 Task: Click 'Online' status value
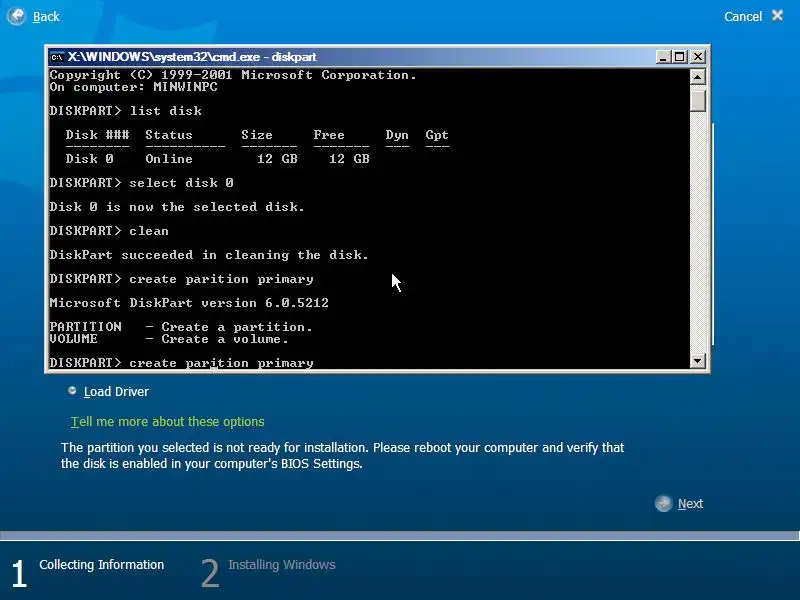[x=169, y=159]
